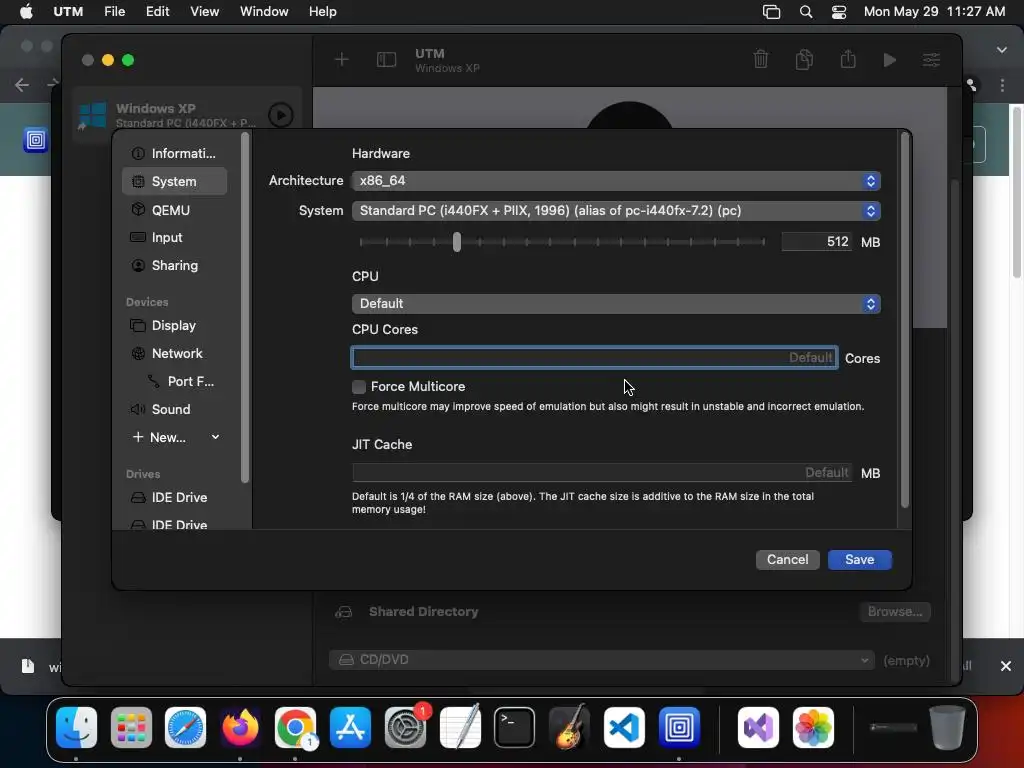Open Network device settings
This screenshot has height=768, width=1024.
174,353
